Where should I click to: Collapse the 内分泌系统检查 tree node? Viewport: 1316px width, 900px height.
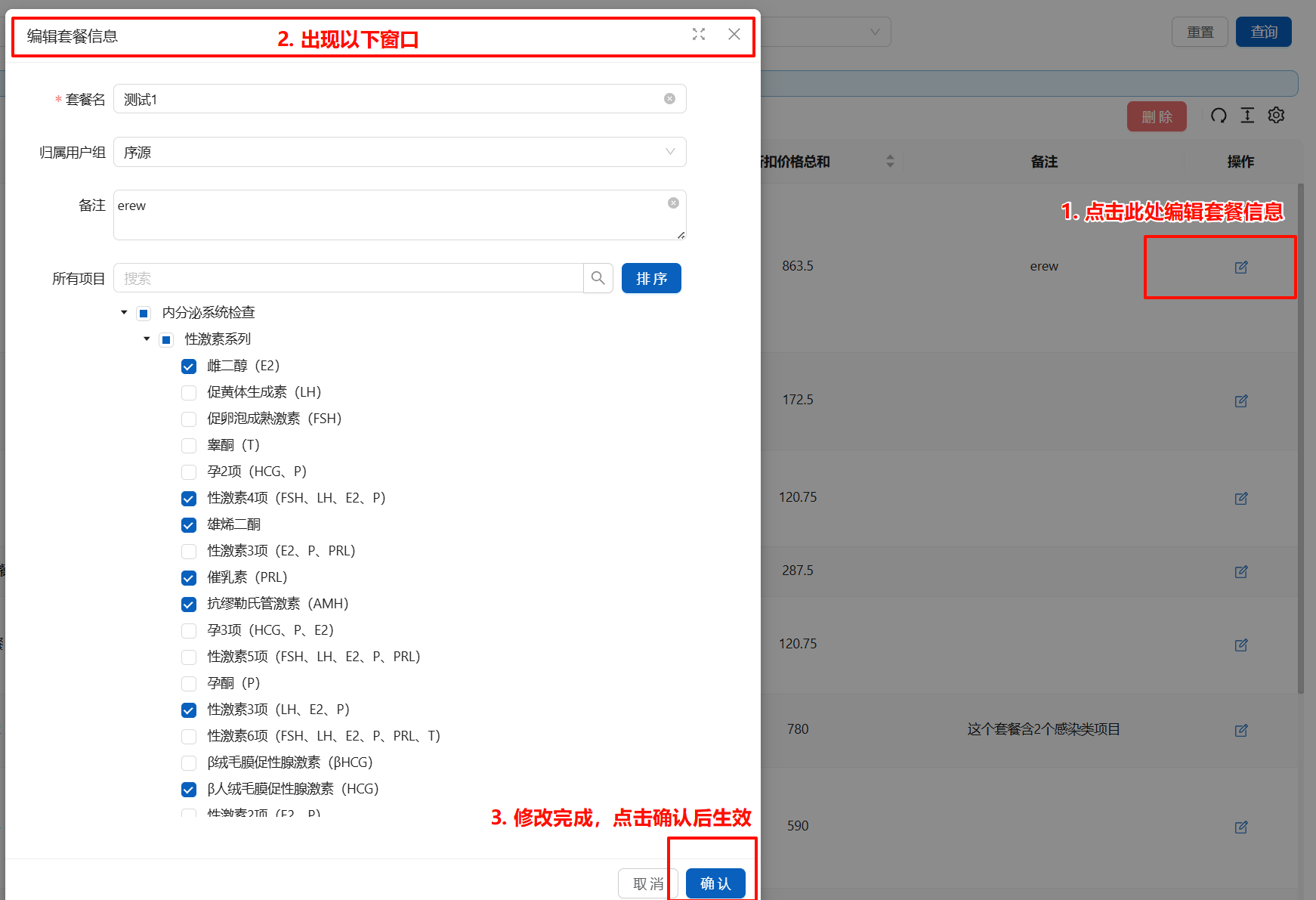(x=124, y=312)
